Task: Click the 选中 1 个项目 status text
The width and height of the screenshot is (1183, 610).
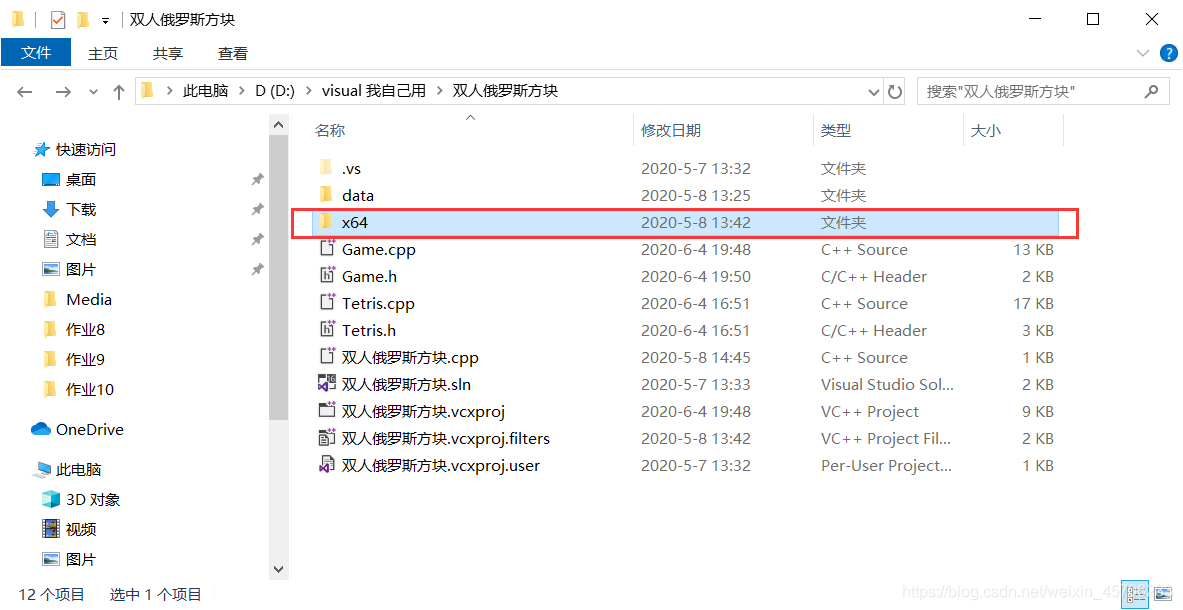Action: (x=155, y=595)
